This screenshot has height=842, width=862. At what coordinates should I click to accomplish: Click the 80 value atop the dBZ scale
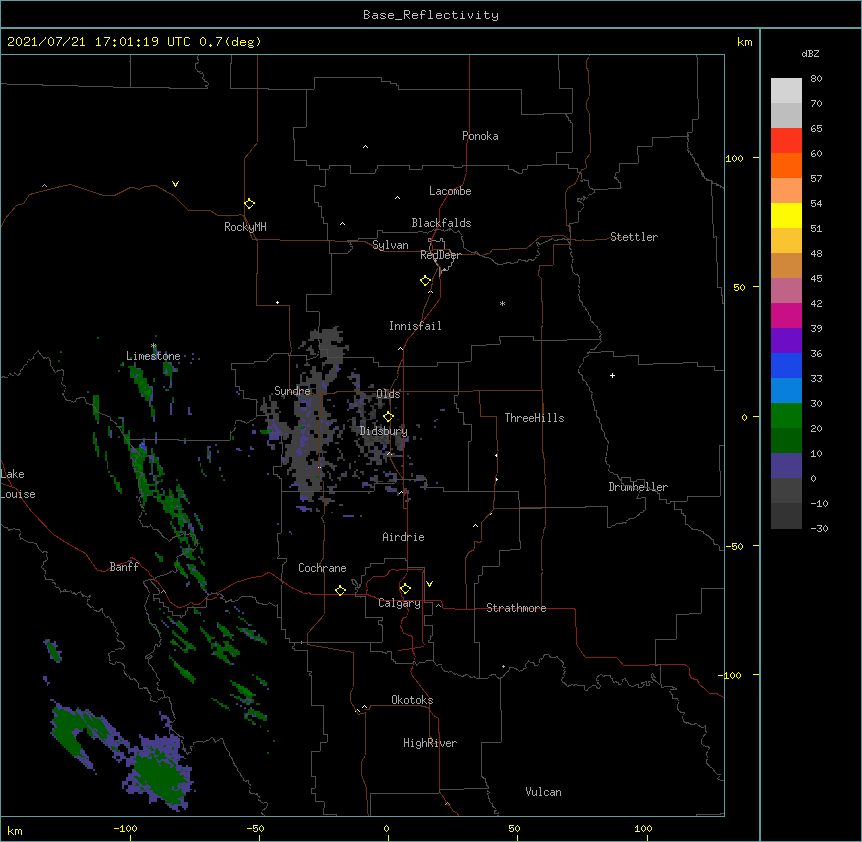(816, 79)
